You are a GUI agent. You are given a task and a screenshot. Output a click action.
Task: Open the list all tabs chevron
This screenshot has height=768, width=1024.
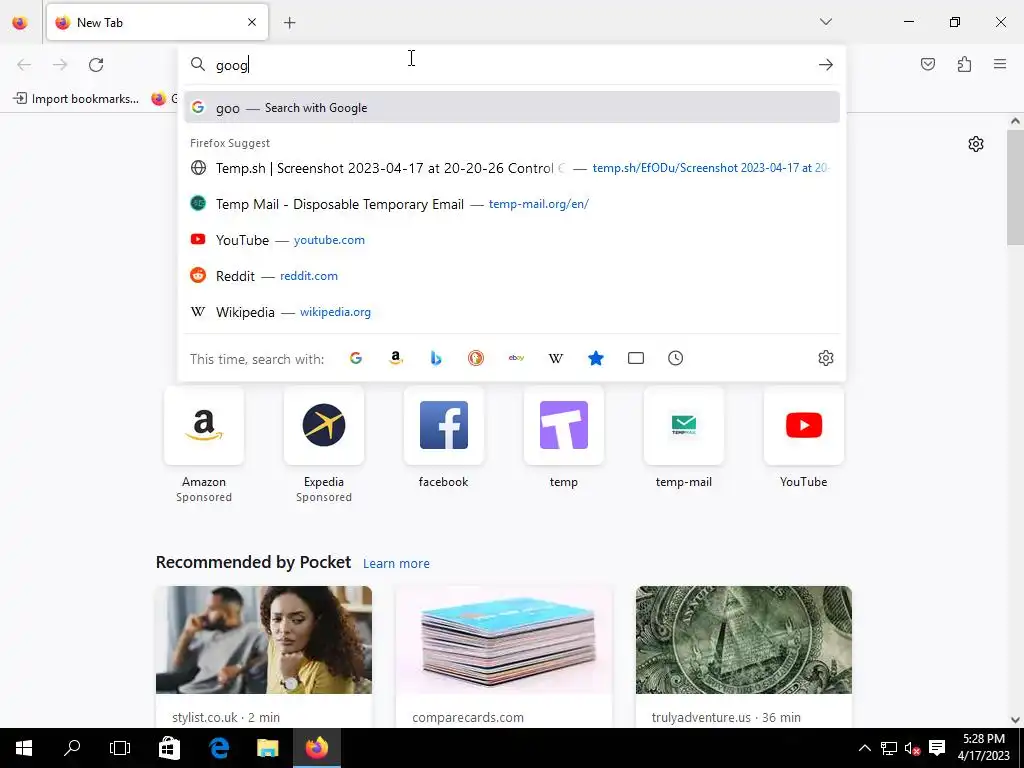[x=825, y=22]
